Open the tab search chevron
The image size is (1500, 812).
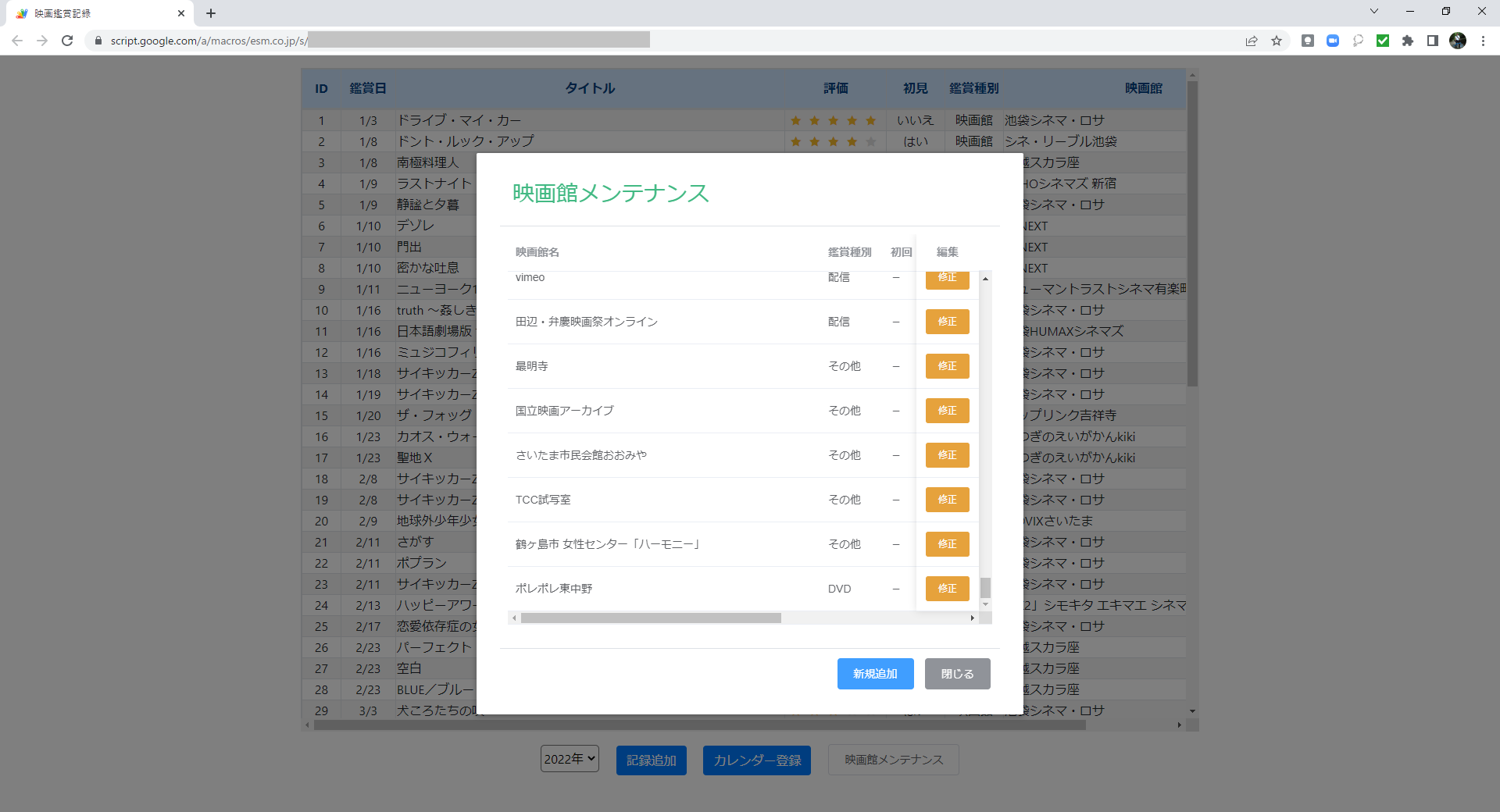(x=1373, y=12)
